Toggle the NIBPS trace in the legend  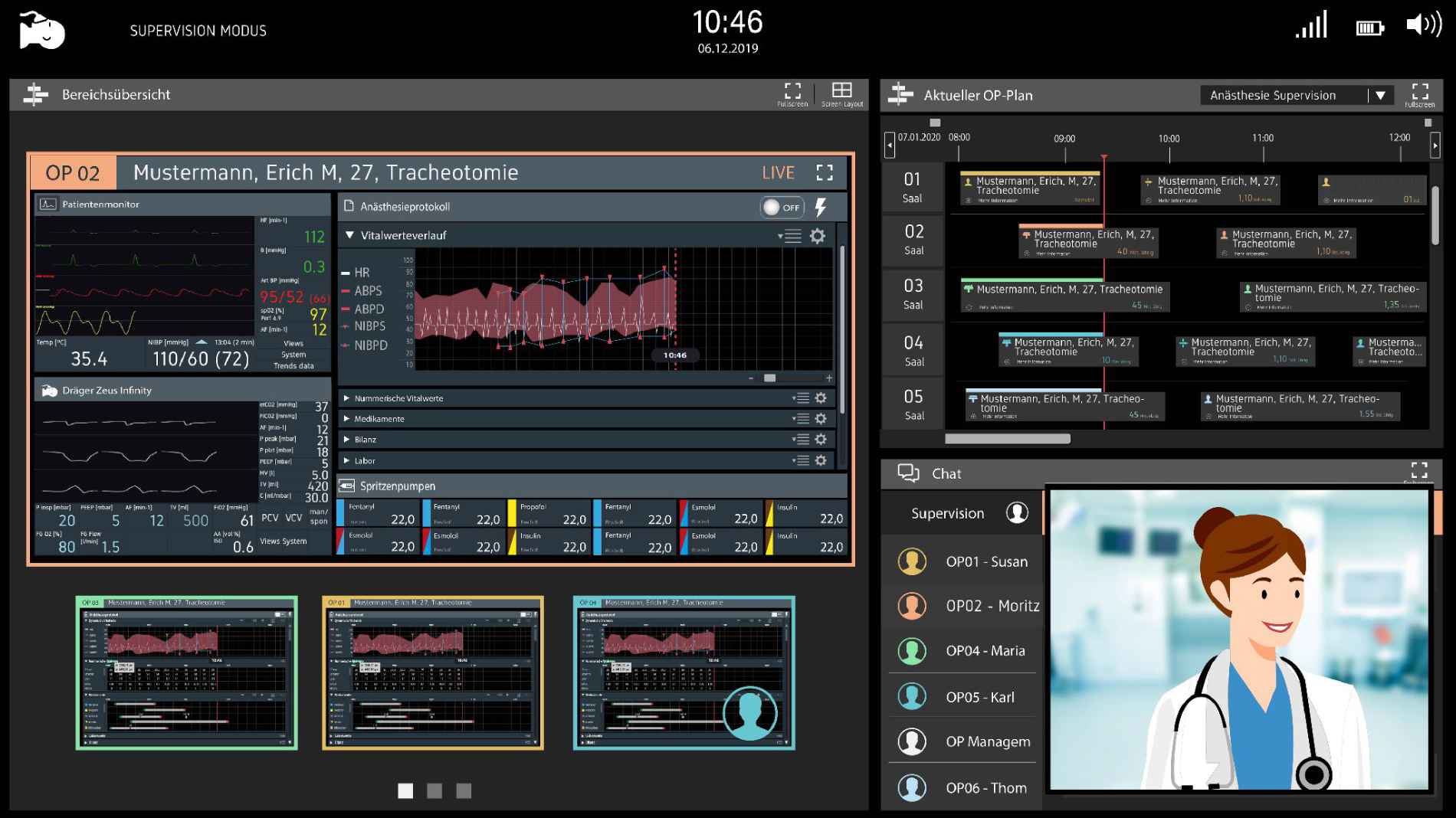[x=363, y=326]
